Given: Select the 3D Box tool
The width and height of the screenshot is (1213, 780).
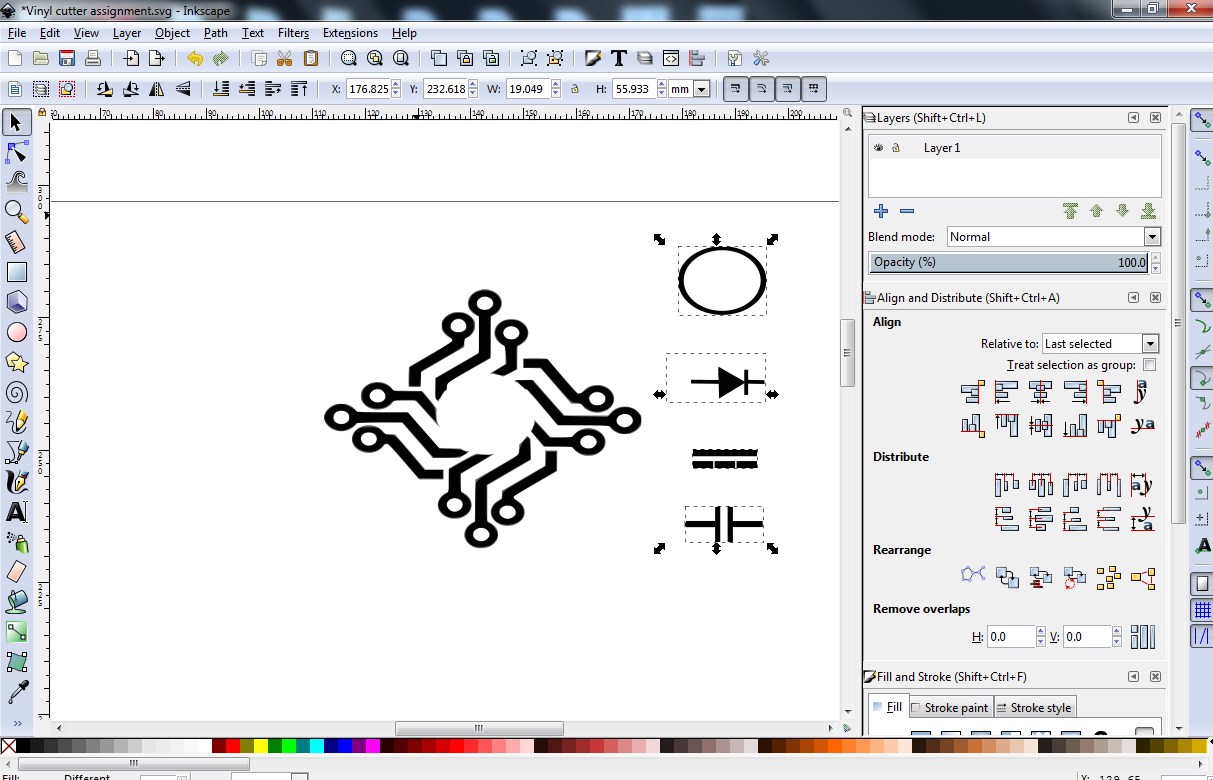Looking at the screenshot, I should [16, 302].
